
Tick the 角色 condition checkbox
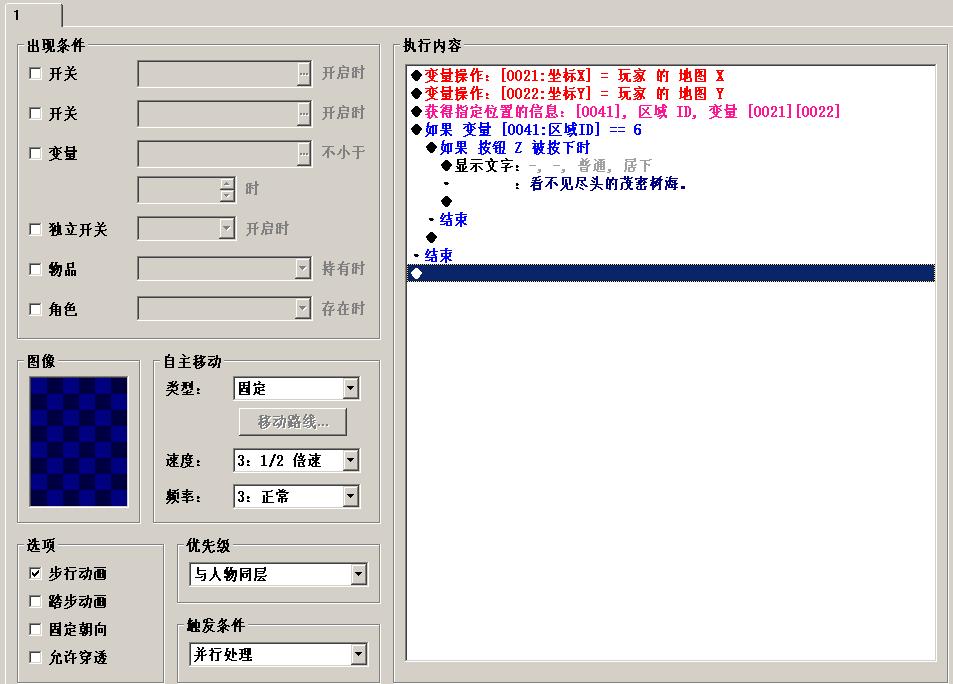(35, 309)
